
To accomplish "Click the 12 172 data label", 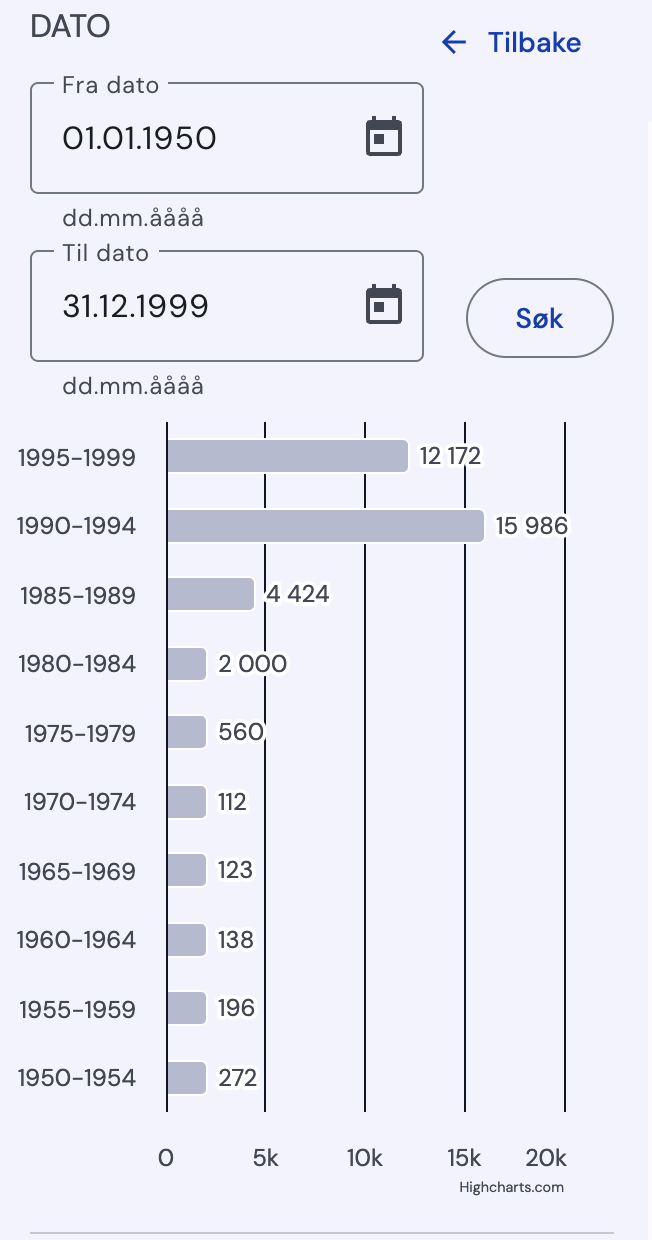I will point(450,457).
